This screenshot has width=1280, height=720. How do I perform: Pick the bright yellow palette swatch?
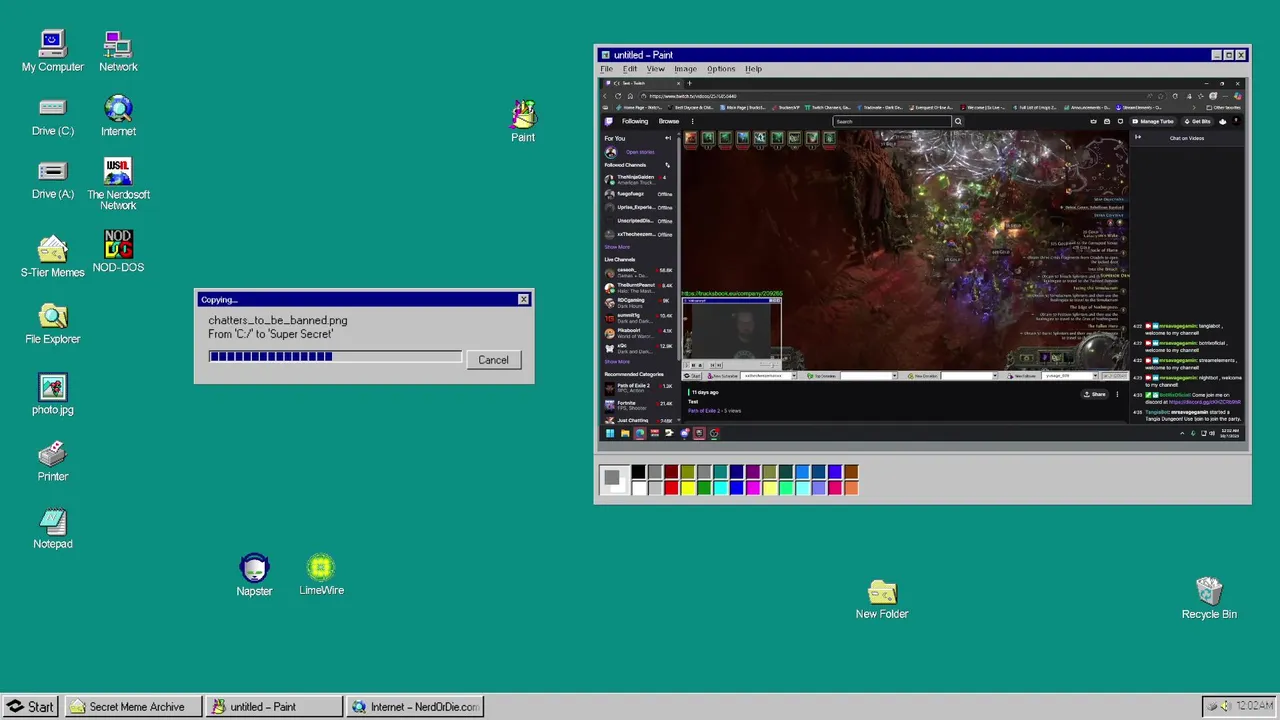point(688,488)
